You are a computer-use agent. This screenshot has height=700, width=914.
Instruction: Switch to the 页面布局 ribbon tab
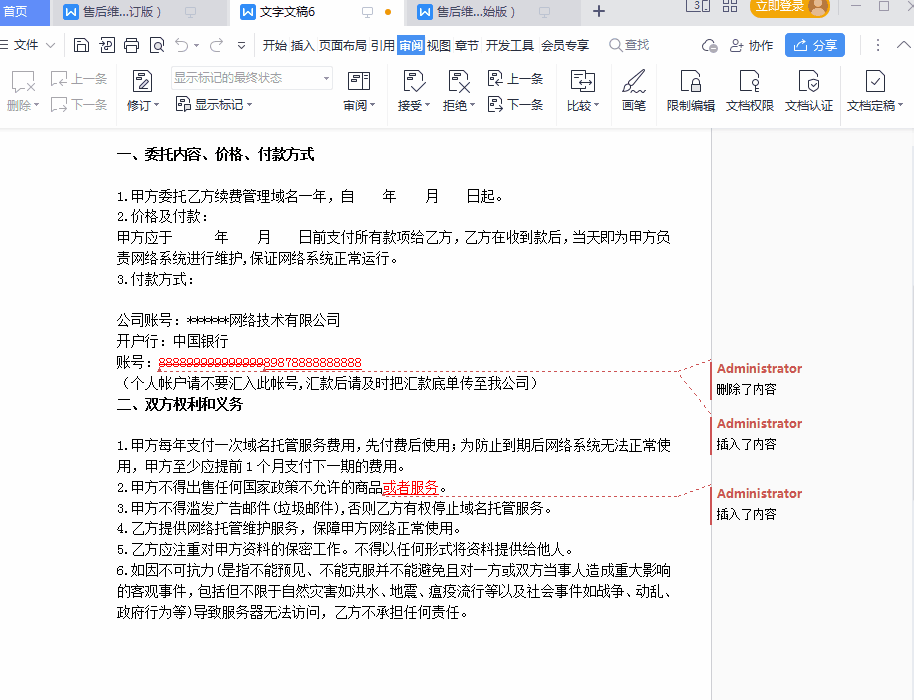343,45
